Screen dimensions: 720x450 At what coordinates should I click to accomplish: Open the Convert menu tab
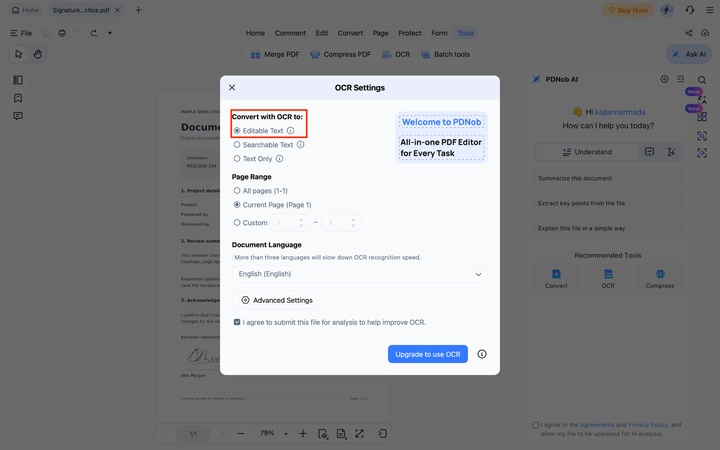point(350,33)
